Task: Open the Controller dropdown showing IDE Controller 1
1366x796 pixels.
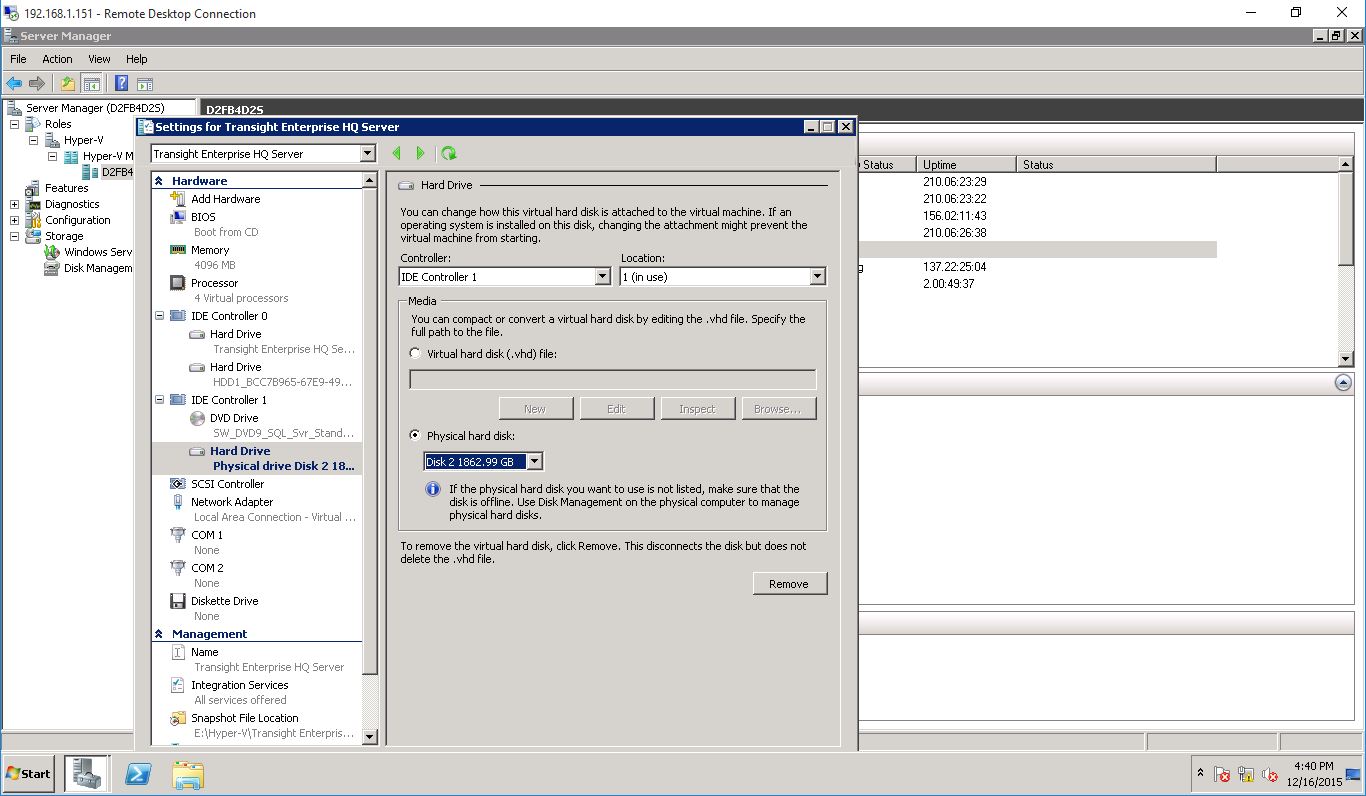Action: pos(602,277)
